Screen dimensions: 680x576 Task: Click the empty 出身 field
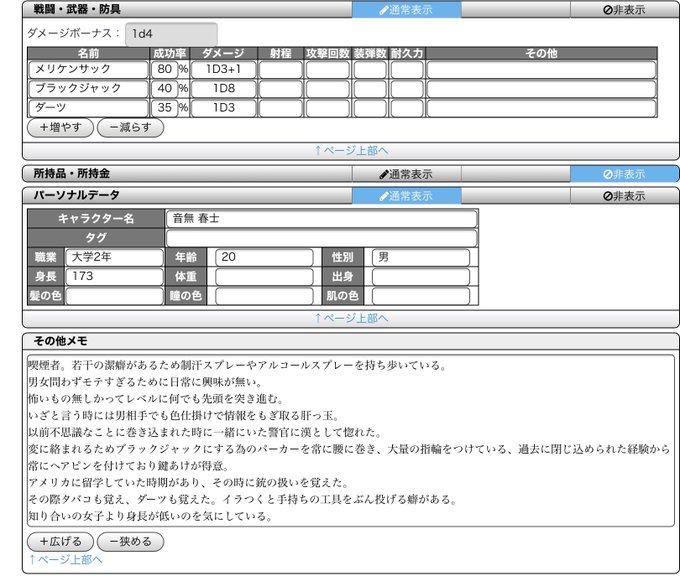(421, 276)
